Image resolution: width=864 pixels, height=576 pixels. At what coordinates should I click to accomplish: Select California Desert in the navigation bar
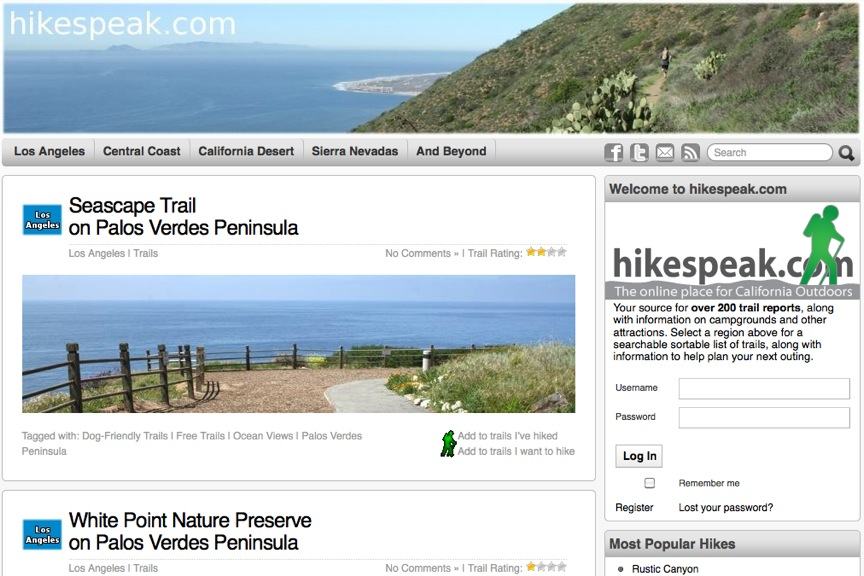tap(246, 152)
